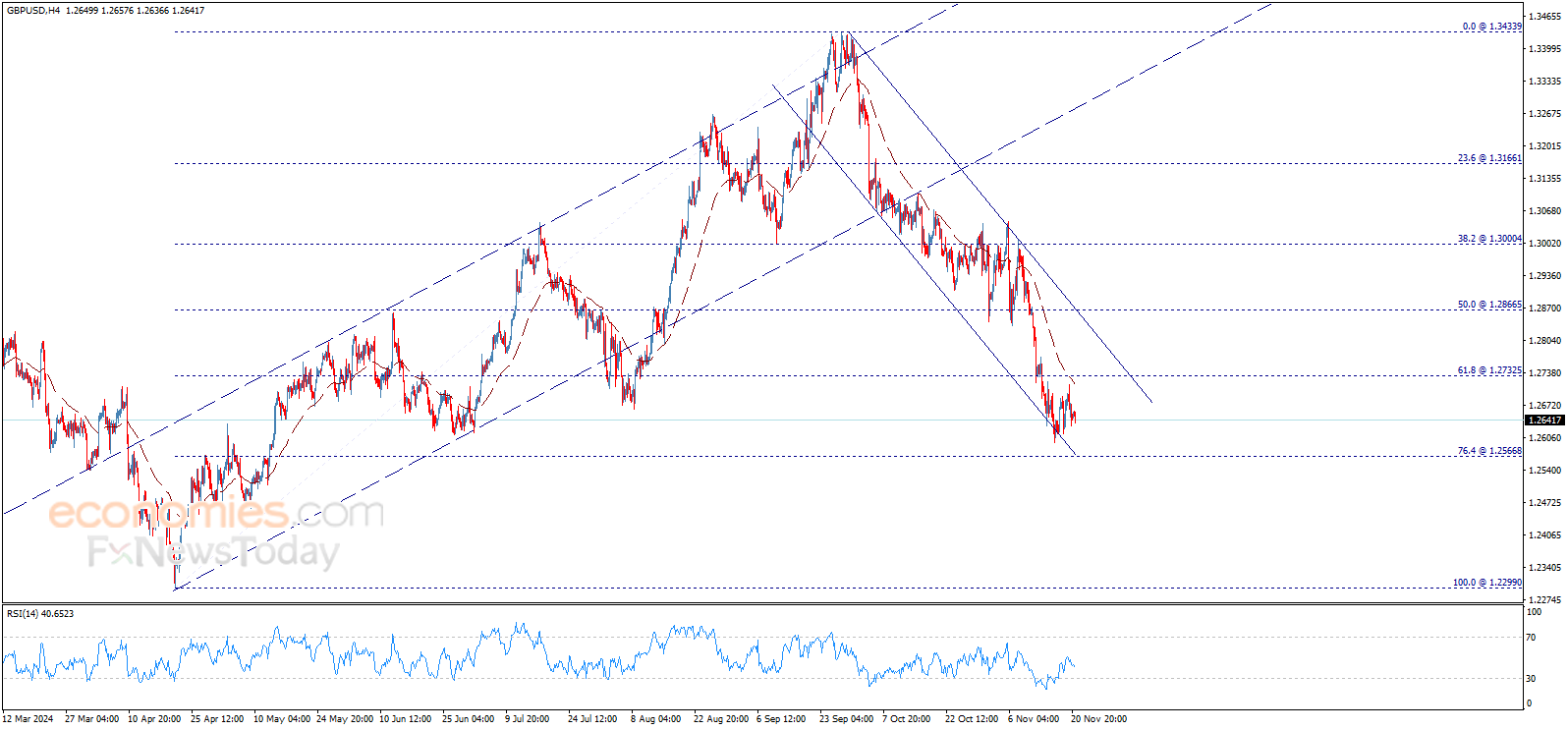1568x730 pixels.
Task: Select the Fibonacci label 100.0 @ 1.22990
Action: point(1487,583)
